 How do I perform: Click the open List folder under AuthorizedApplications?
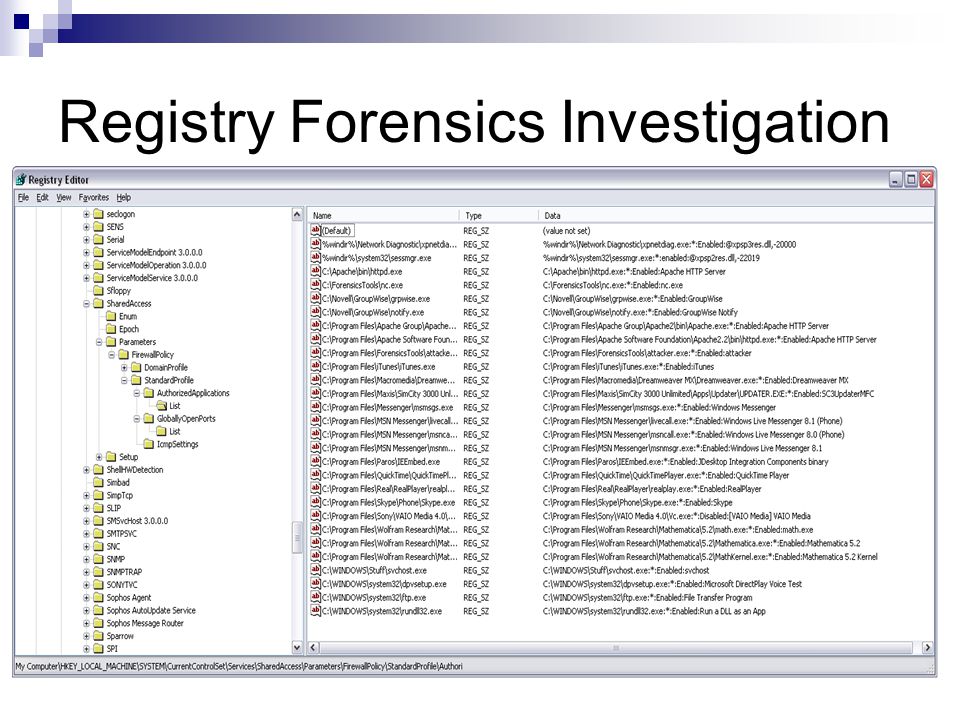[162, 406]
